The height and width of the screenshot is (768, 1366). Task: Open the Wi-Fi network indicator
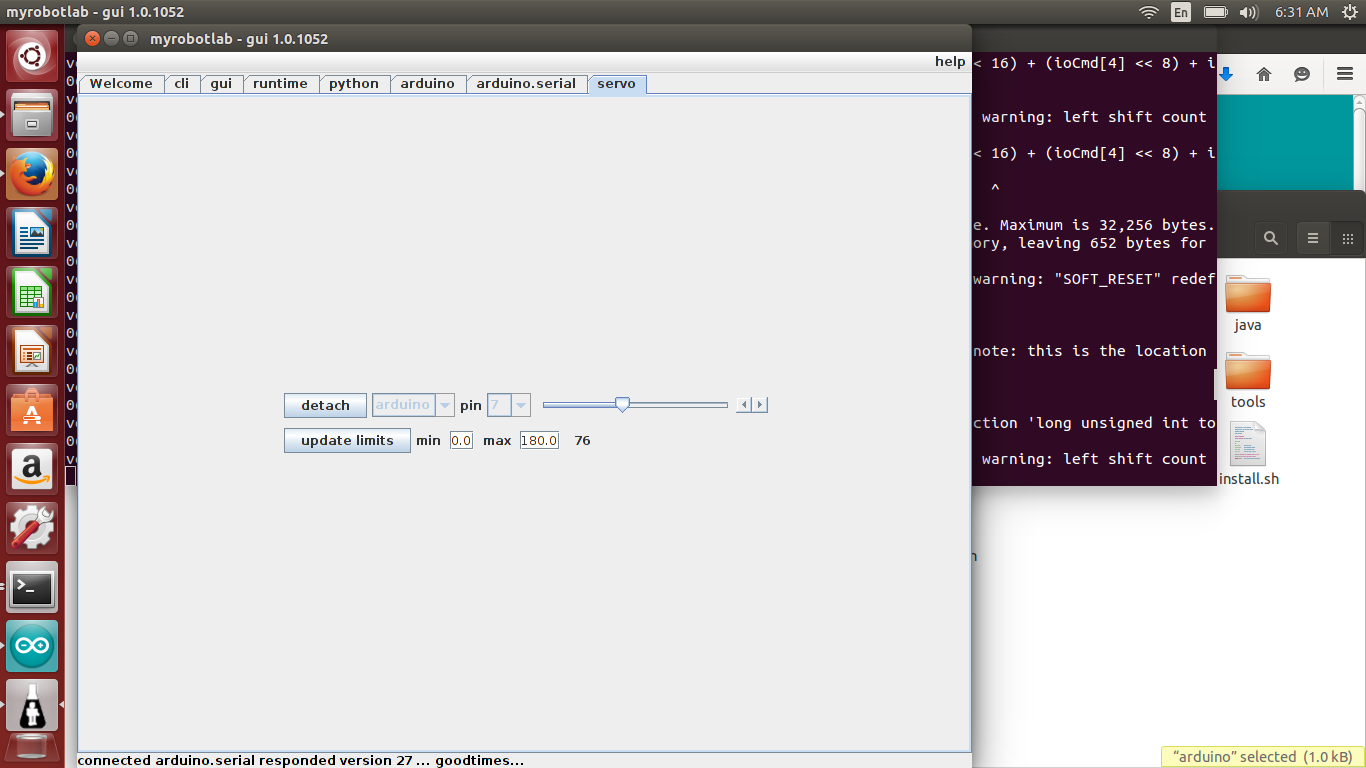pos(1149,12)
